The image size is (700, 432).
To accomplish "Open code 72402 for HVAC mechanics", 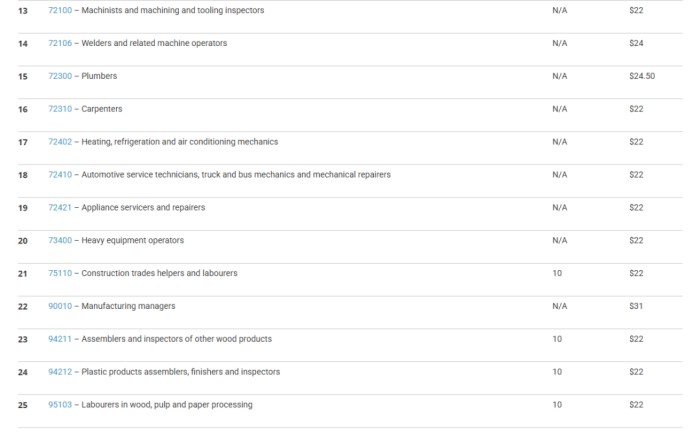I will click(59, 142).
